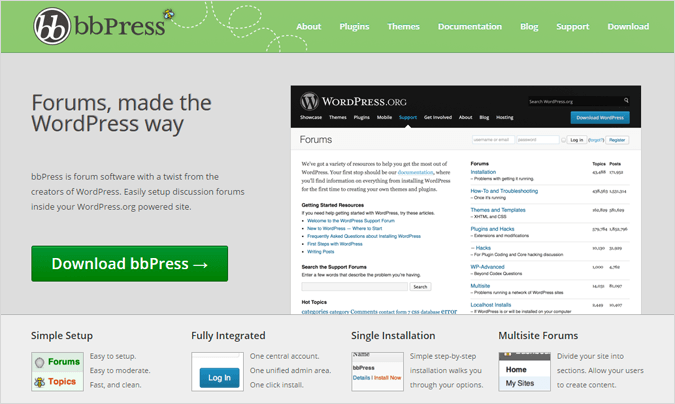Click the password field in screenshot
This screenshot has width=675, height=404.
[538, 140]
